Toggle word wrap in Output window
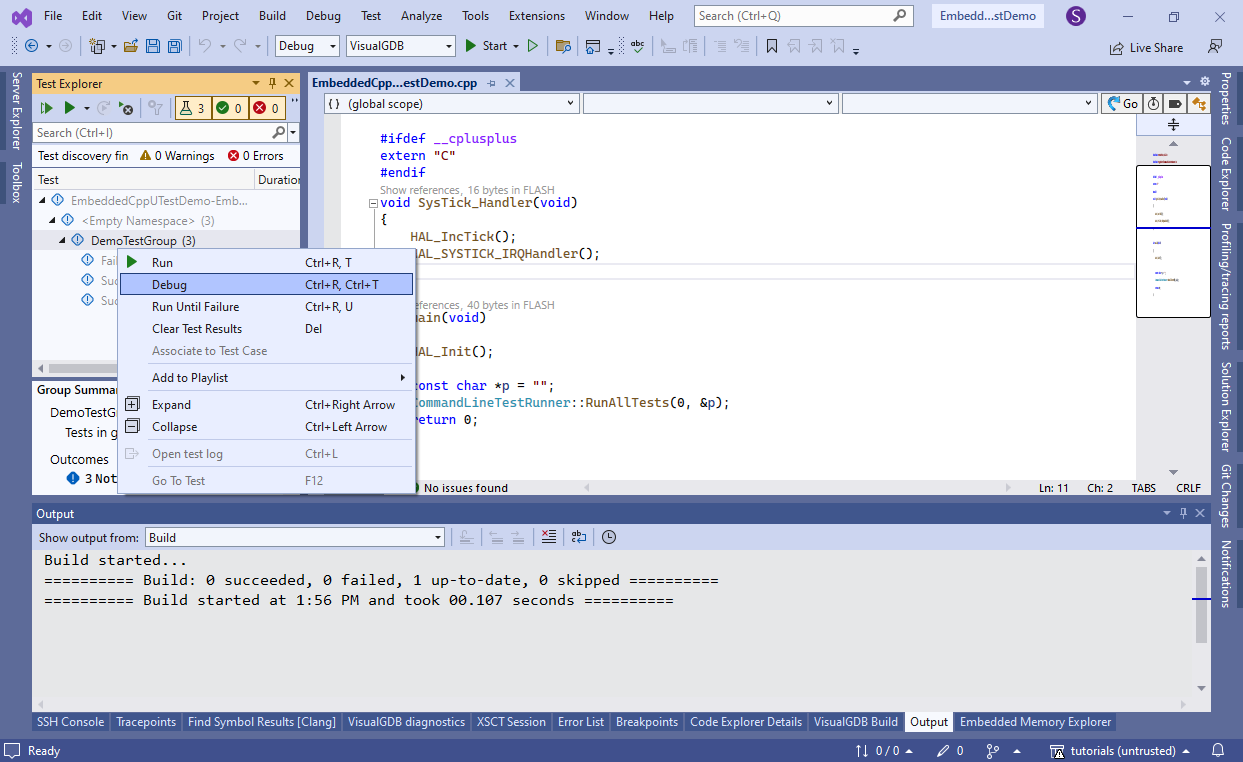 point(579,537)
